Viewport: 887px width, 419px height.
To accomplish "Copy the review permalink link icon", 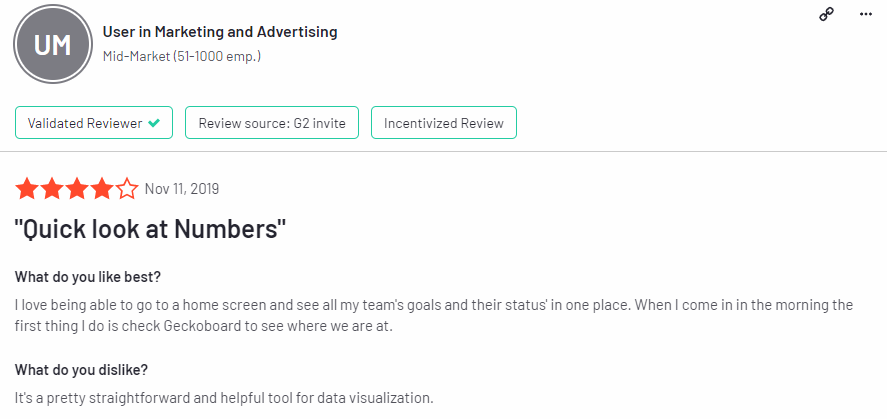I will point(826,14).
